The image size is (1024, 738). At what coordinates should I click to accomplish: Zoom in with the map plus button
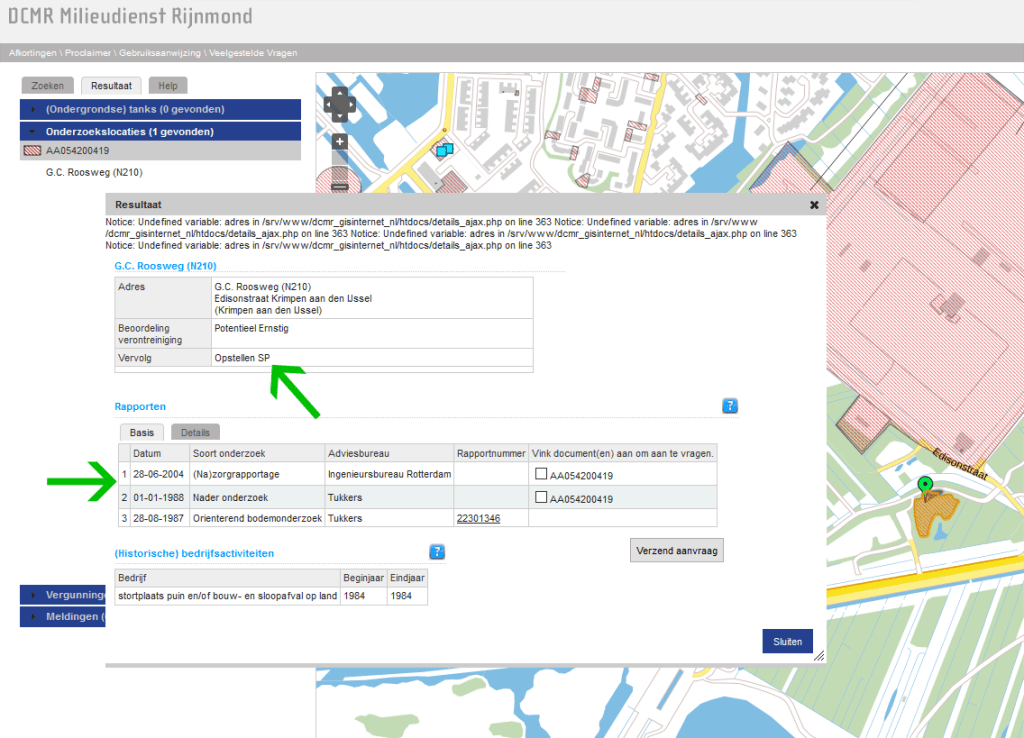[x=340, y=142]
